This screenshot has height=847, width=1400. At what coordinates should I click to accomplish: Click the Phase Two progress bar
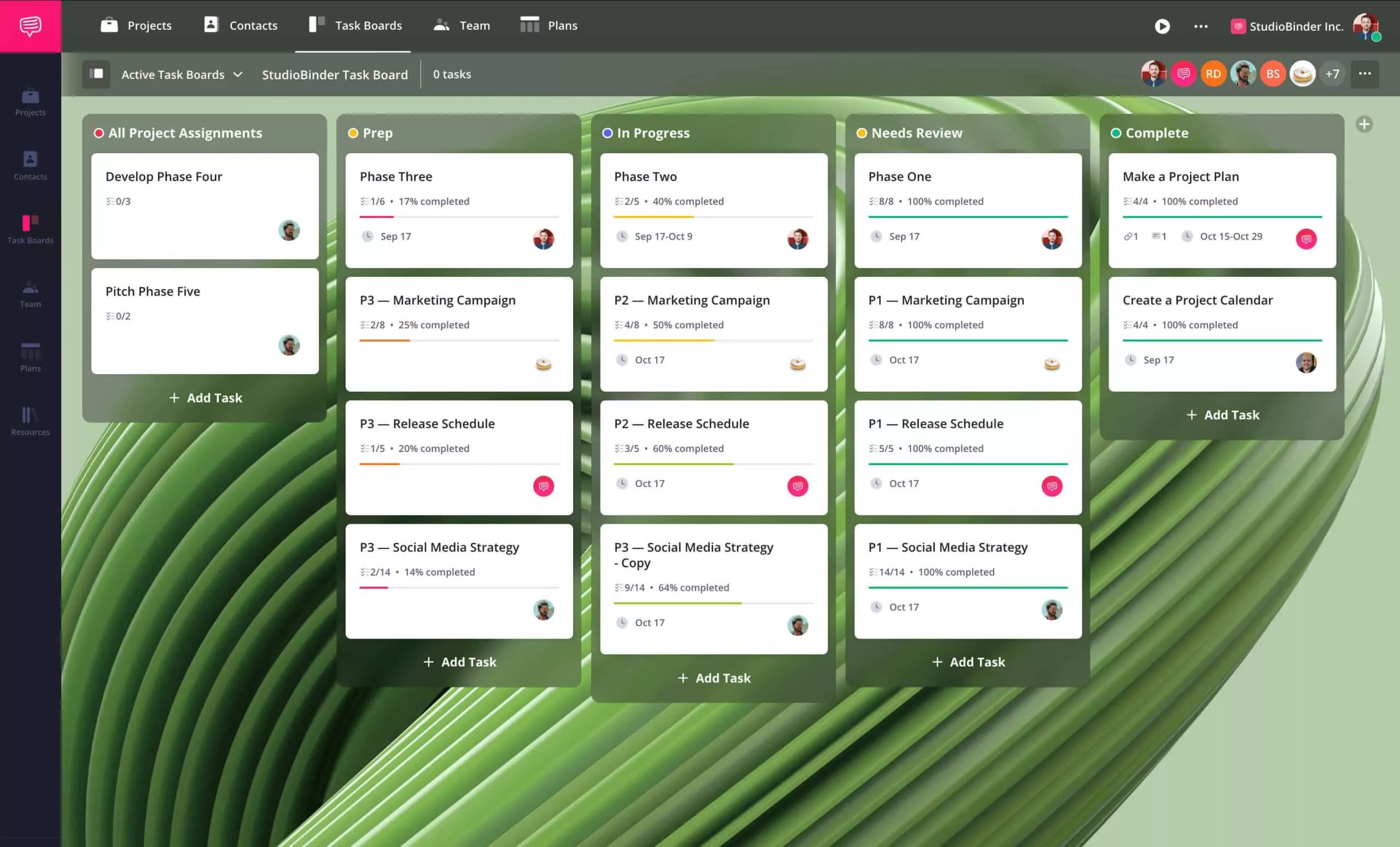coord(713,217)
